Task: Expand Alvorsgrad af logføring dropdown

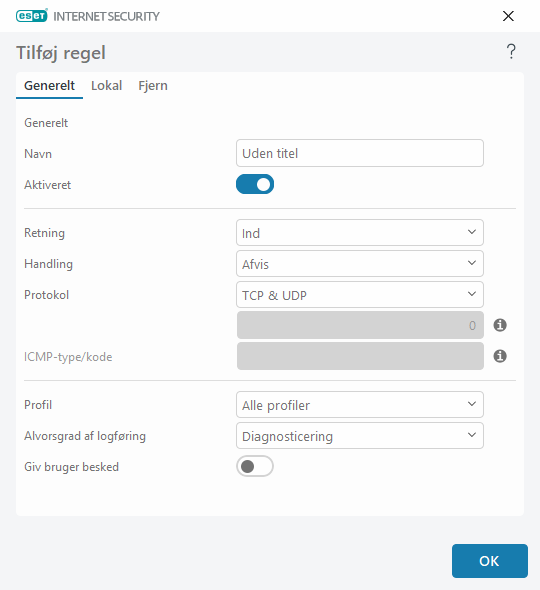Action: coord(360,436)
